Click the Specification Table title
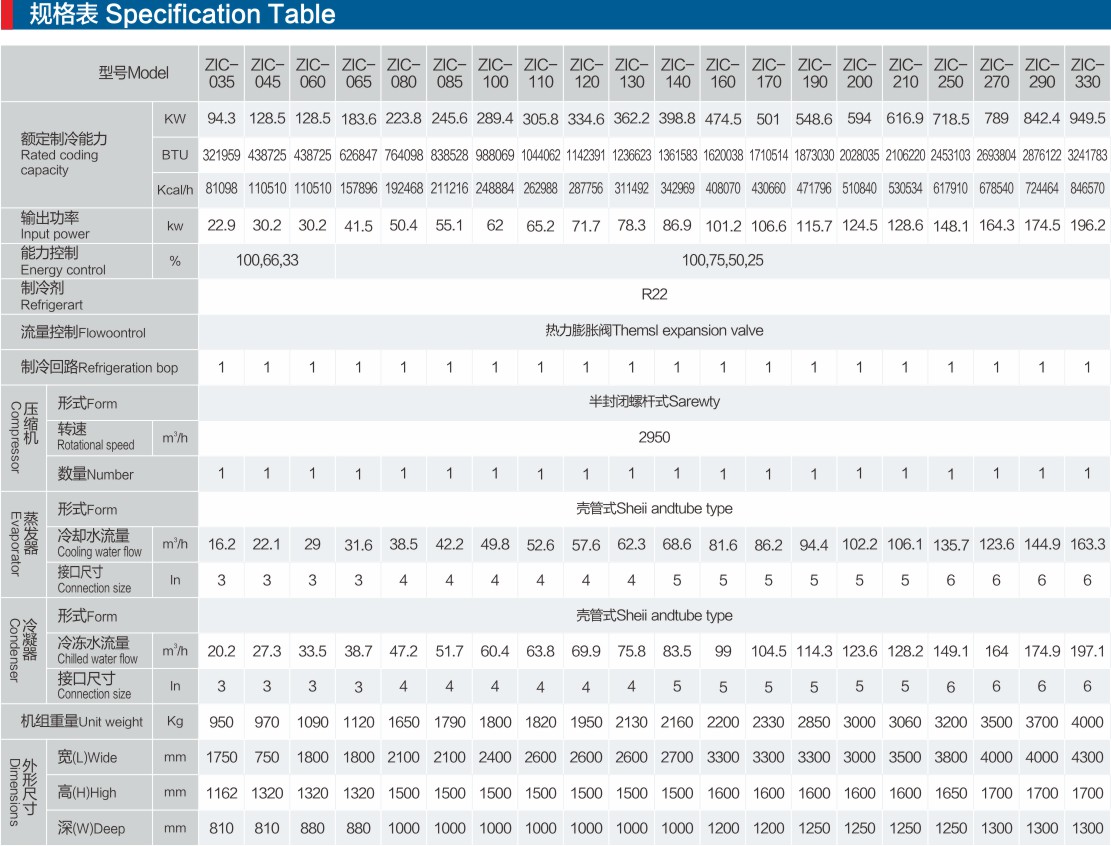1111x846 pixels. (x=182, y=15)
